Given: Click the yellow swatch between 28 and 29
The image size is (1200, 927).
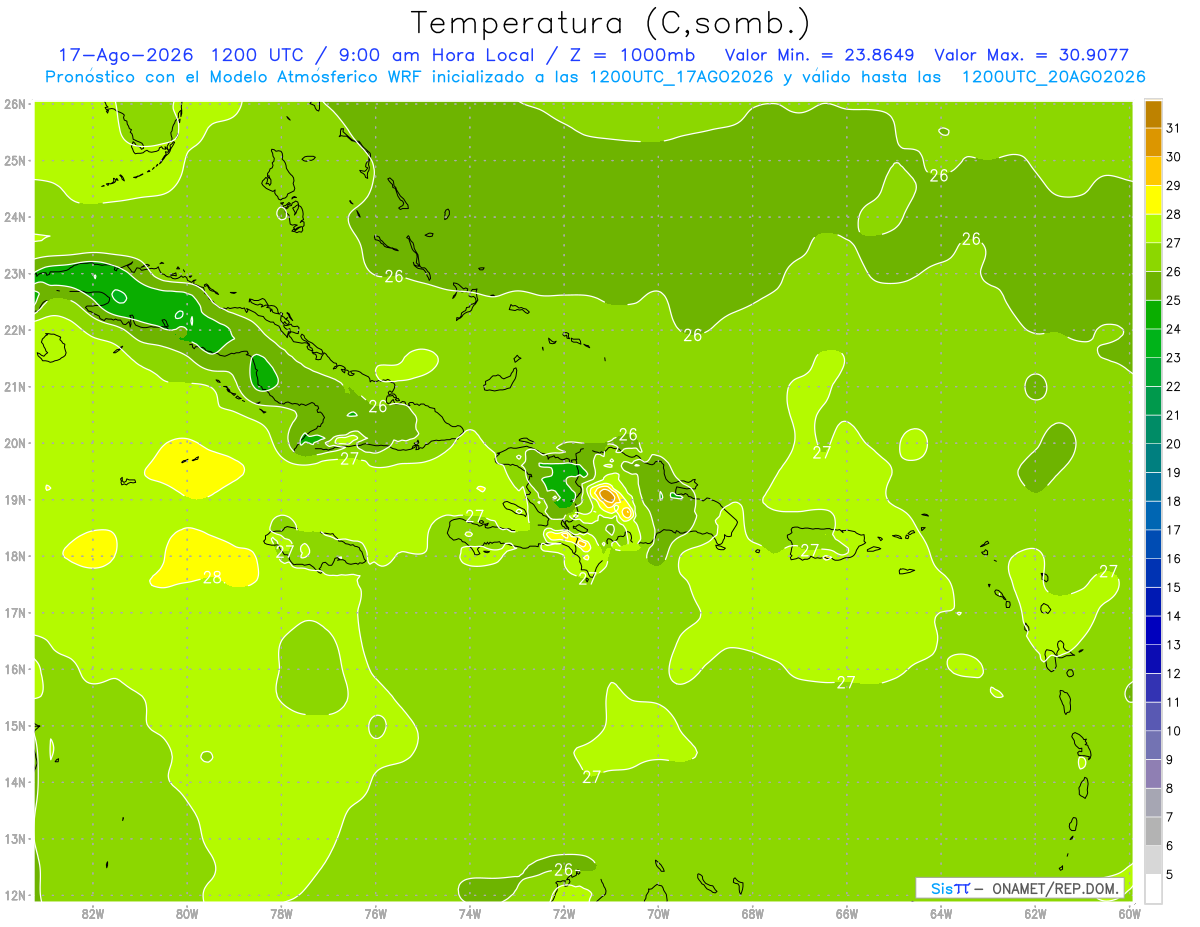Looking at the screenshot, I should 1153,200.
